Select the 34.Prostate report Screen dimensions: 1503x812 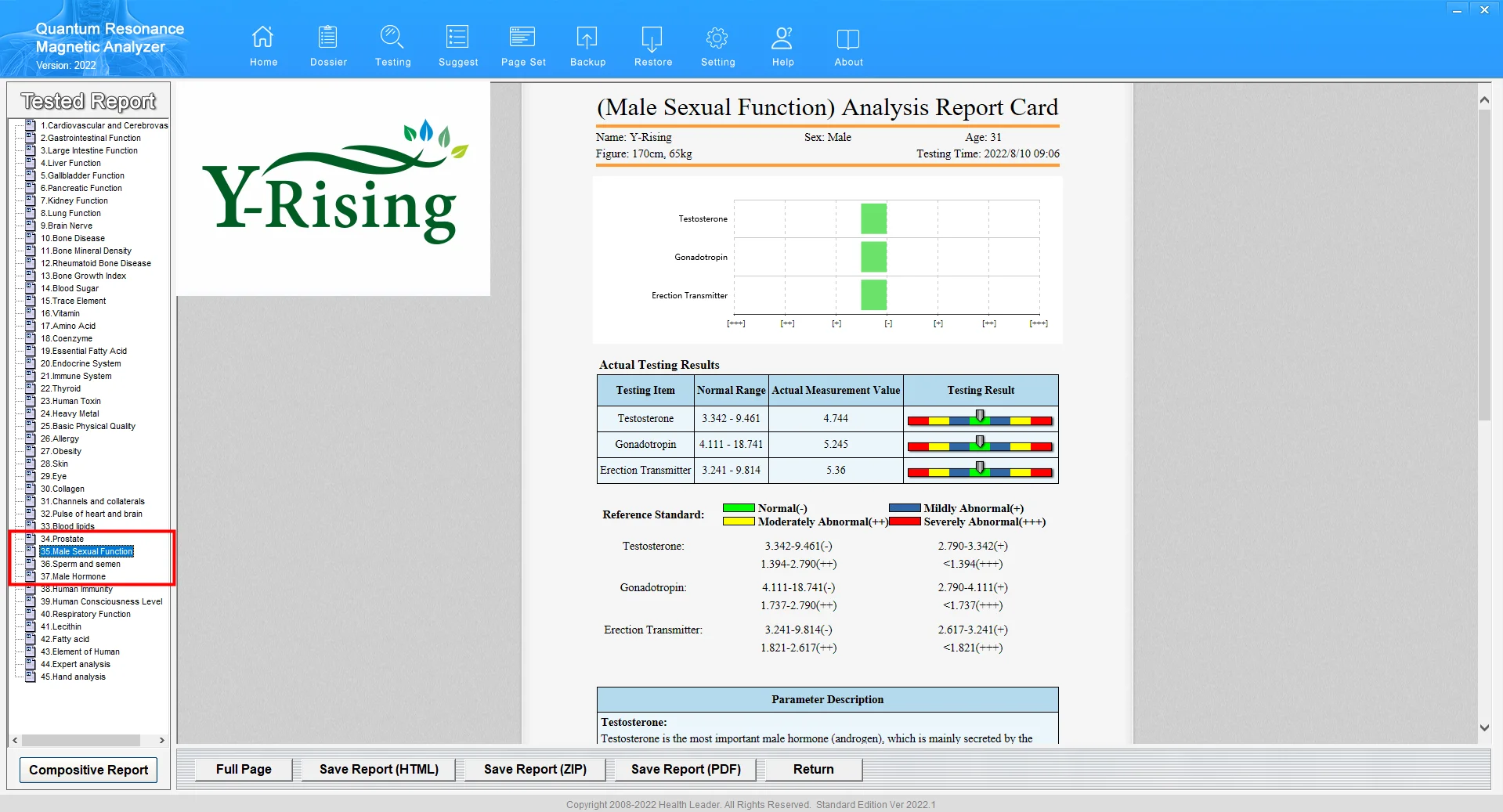coord(62,539)
